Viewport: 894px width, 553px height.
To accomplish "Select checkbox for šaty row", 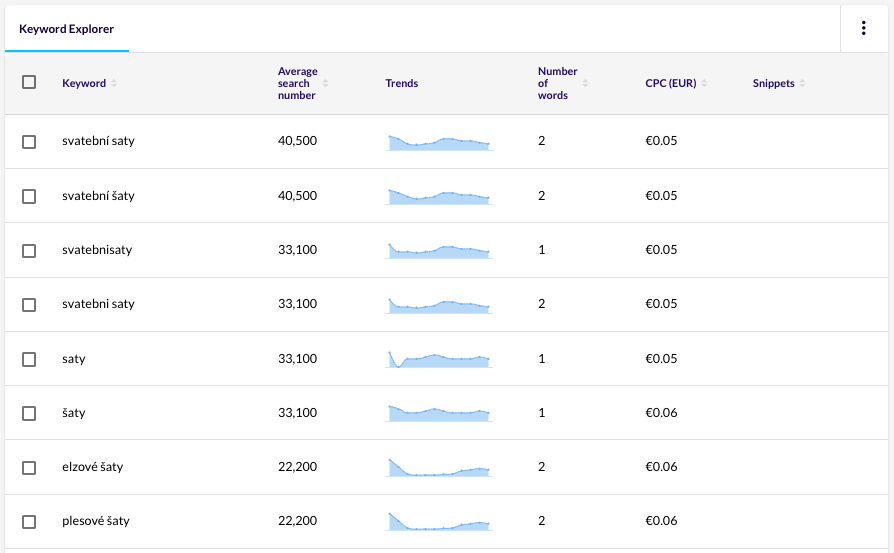I will point(29,413).
